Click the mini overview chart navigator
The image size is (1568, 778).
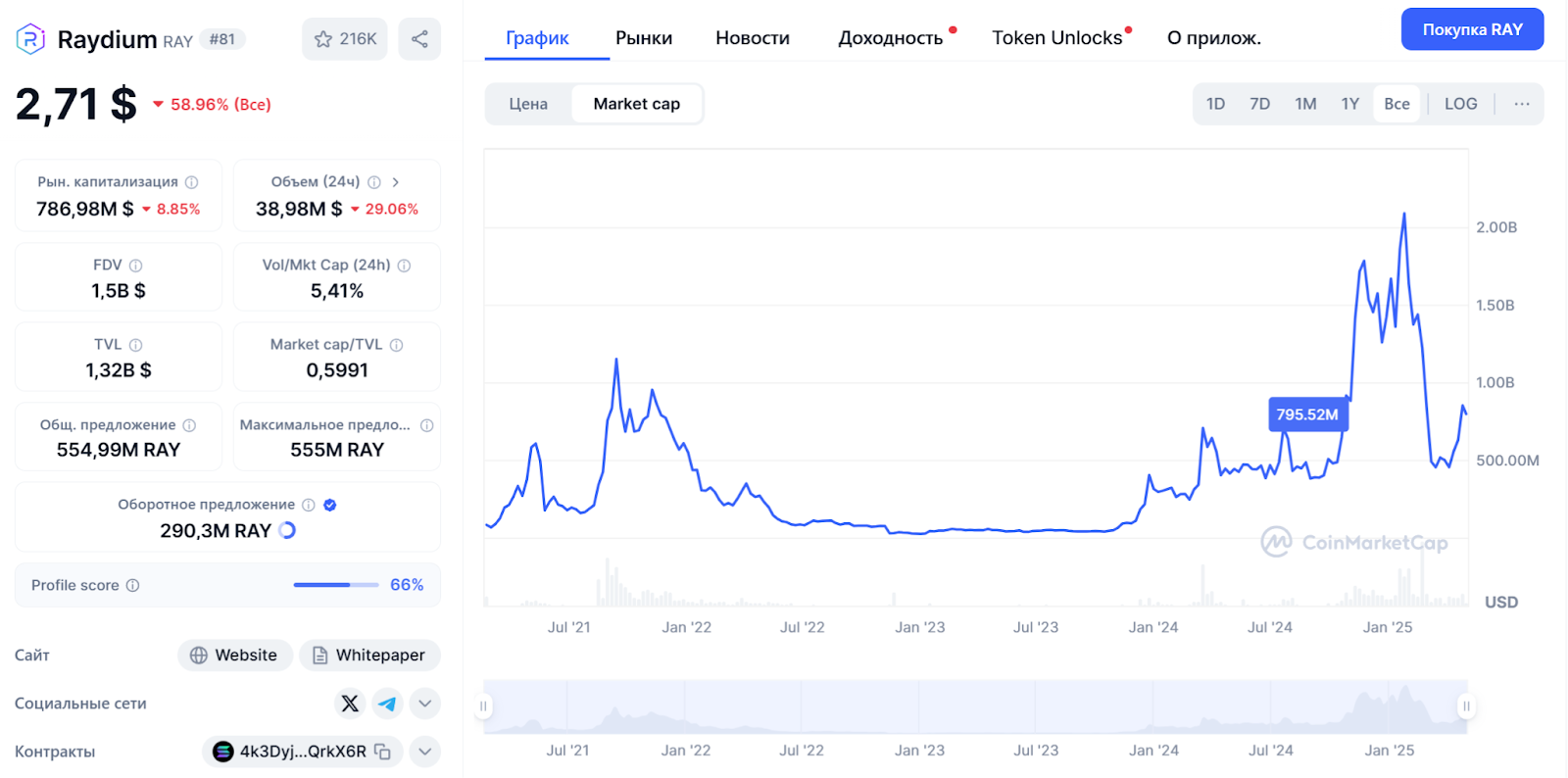[x=975, y=706]
